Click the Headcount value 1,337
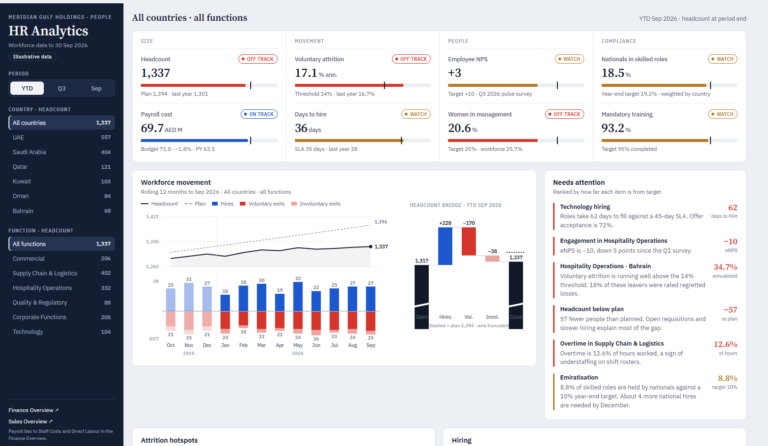This screenshot has height=446, width=768. 155,73
